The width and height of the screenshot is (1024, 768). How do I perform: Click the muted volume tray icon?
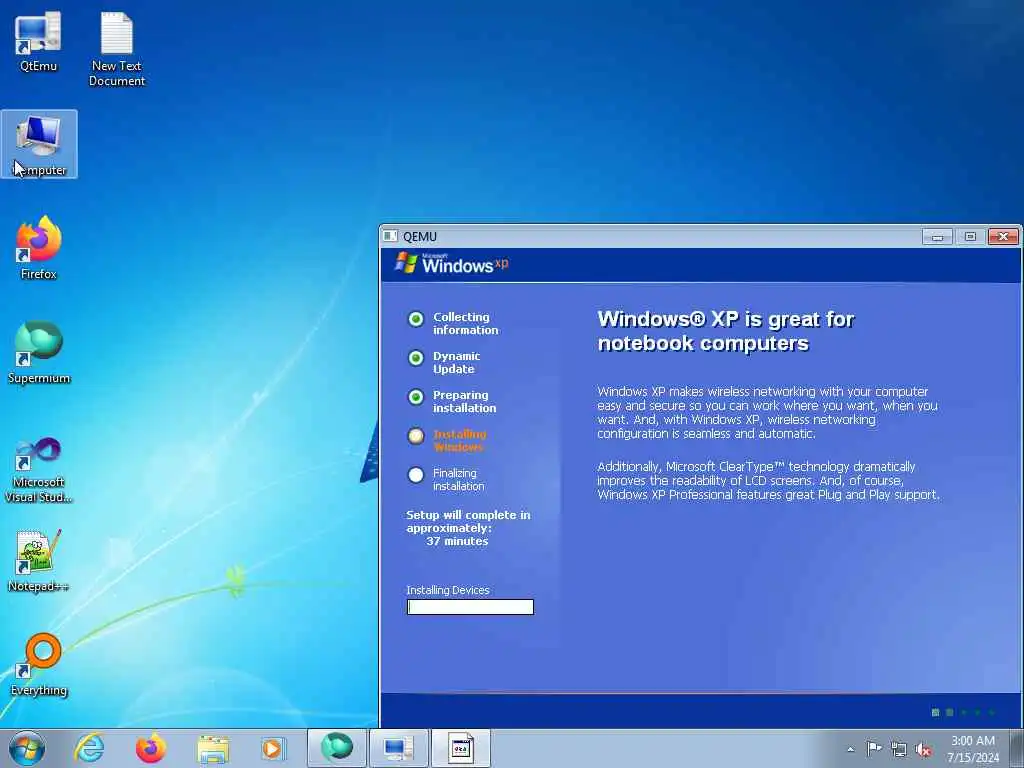(x=923, y=750)
